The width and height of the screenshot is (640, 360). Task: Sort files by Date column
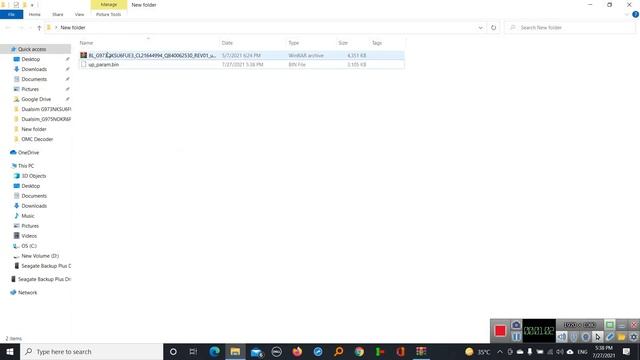227,43
